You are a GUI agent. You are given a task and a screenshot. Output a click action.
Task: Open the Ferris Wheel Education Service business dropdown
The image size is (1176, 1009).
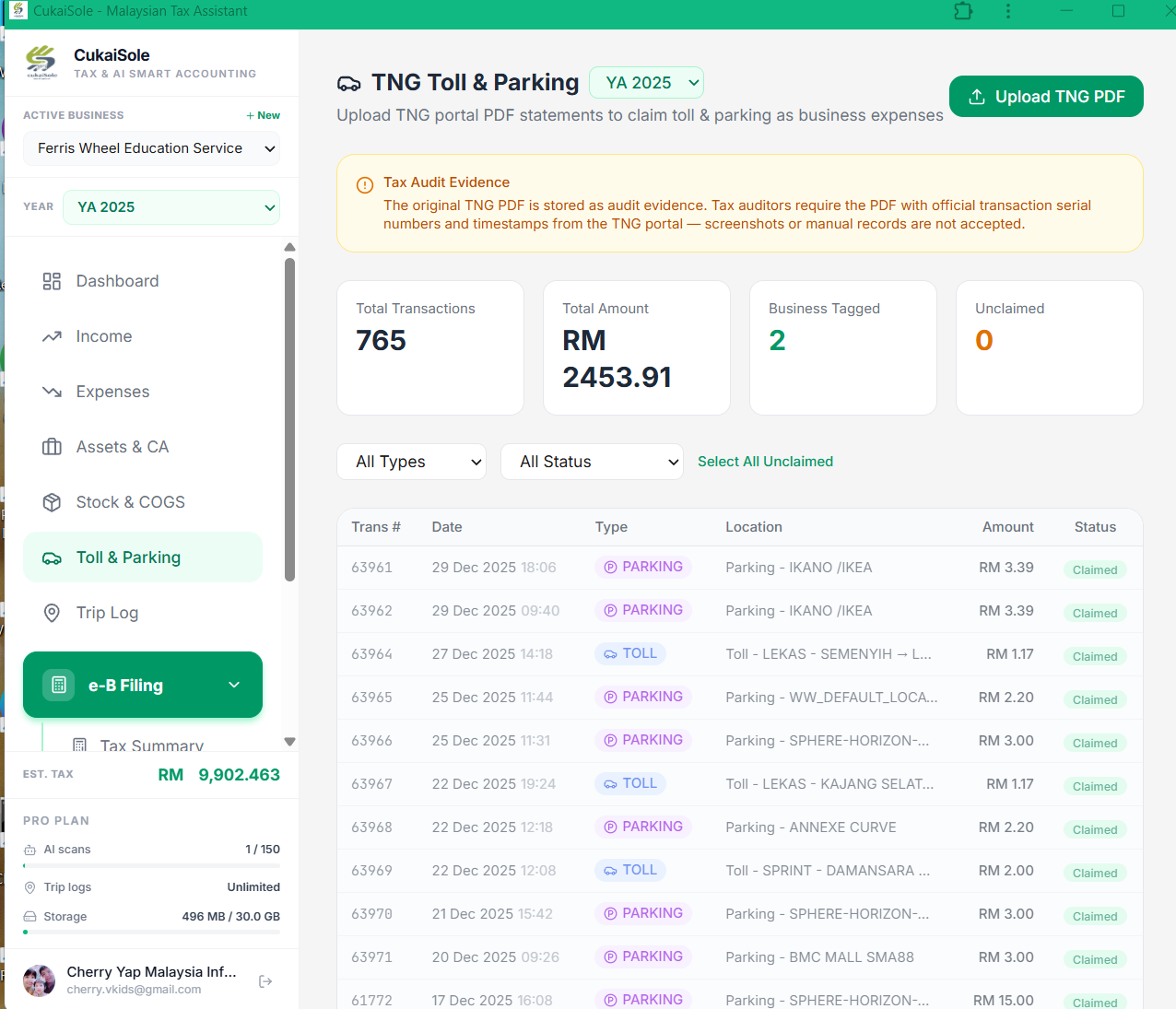pos(152,148)
